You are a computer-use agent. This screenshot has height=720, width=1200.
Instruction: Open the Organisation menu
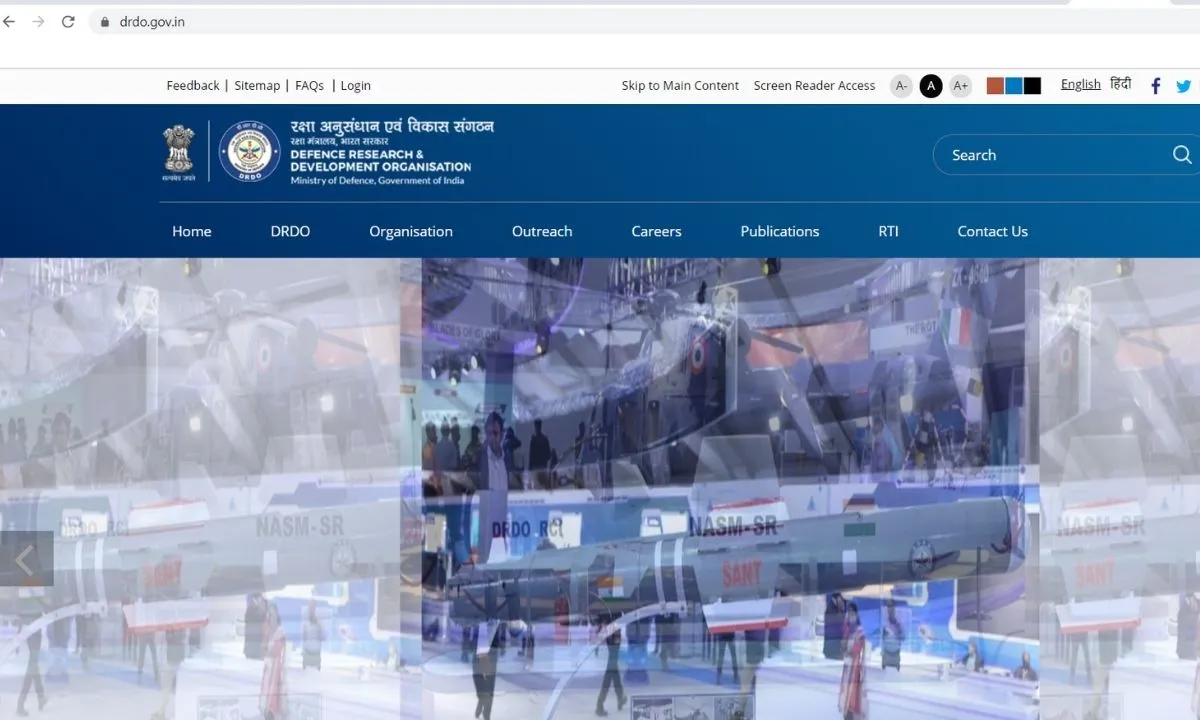coord(411,231)
